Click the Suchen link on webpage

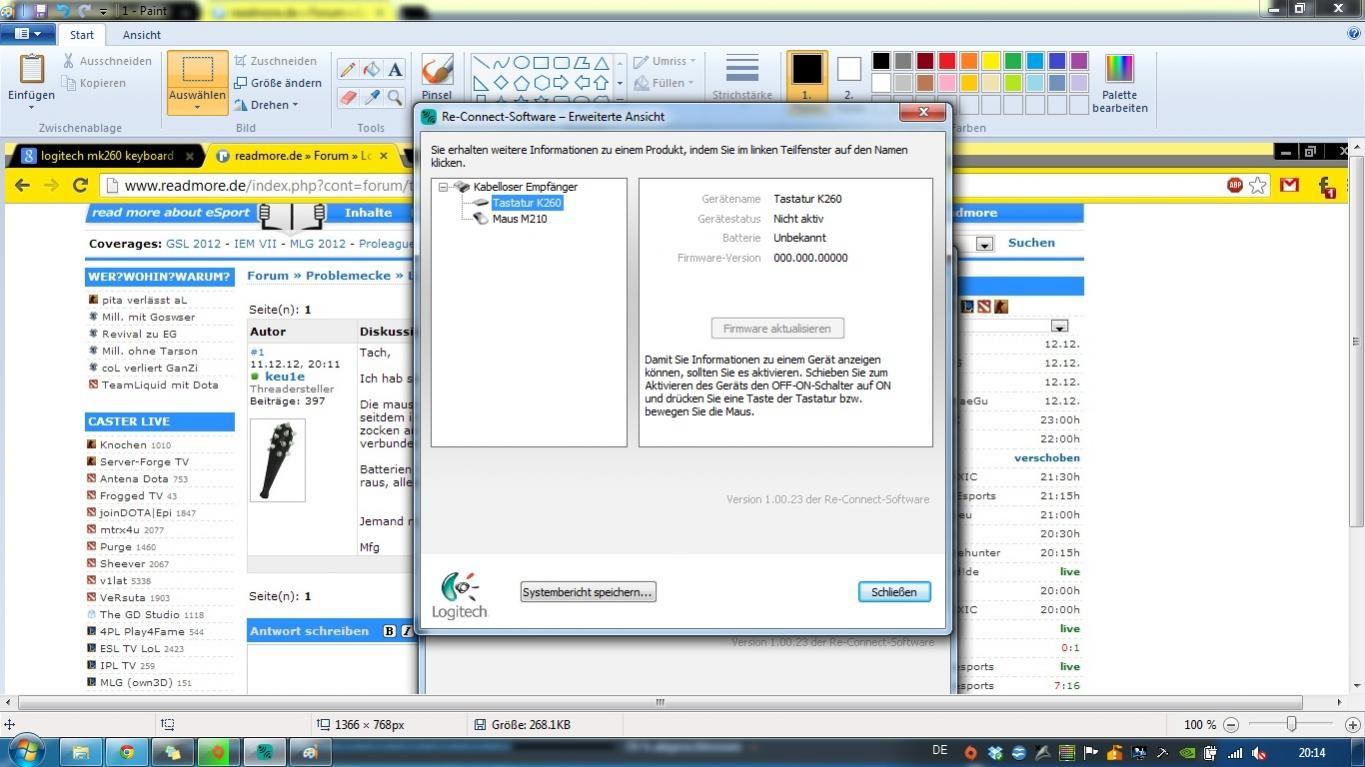click(1031, 243)
